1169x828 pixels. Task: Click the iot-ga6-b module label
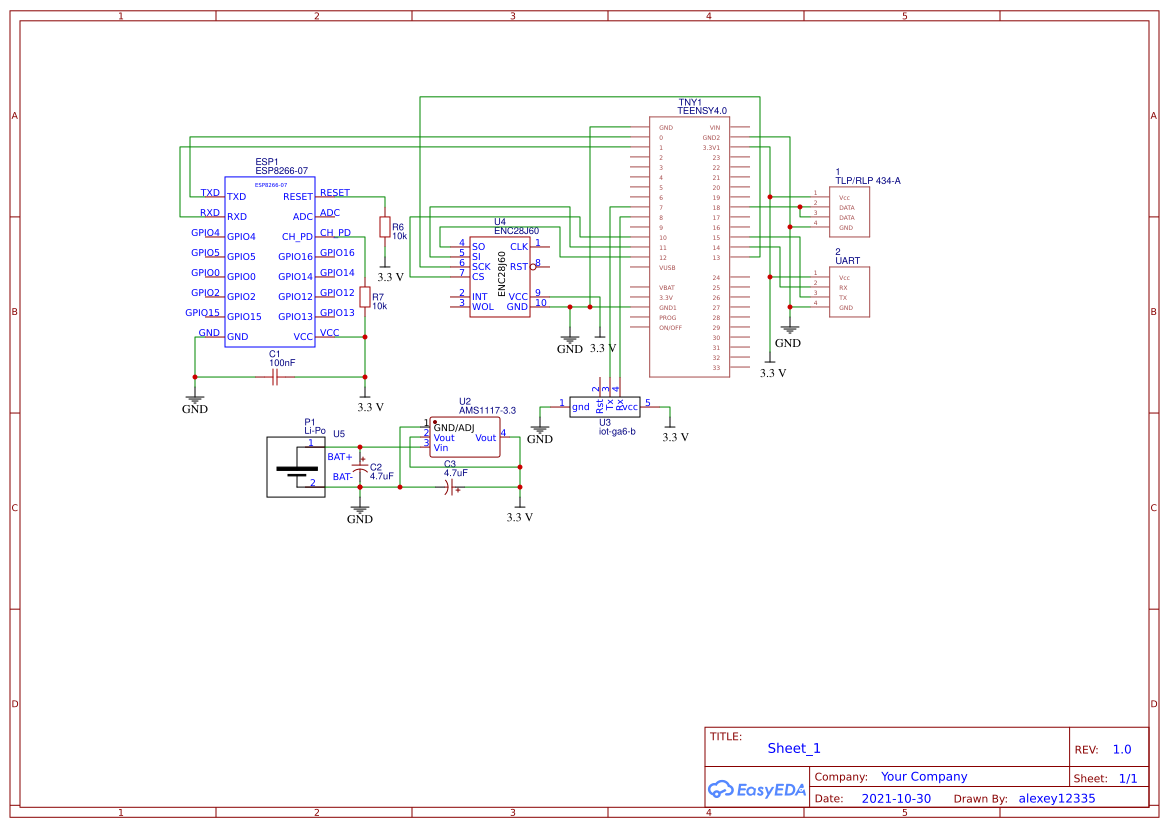coord(617,432)
